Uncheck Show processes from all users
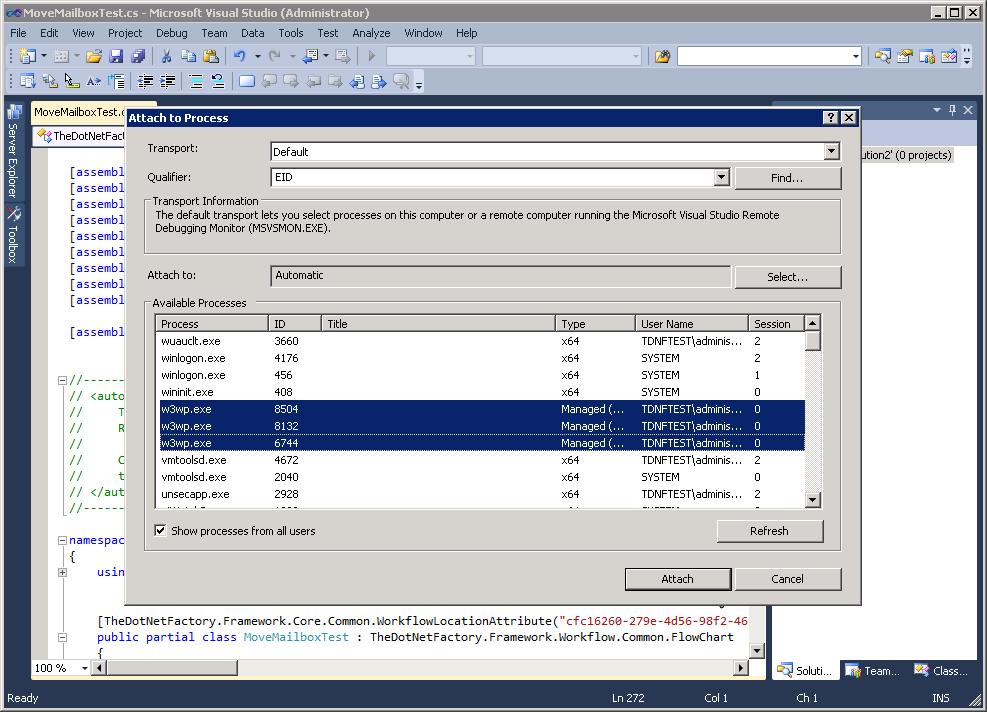The image size is (987, 712). [160, 531]
